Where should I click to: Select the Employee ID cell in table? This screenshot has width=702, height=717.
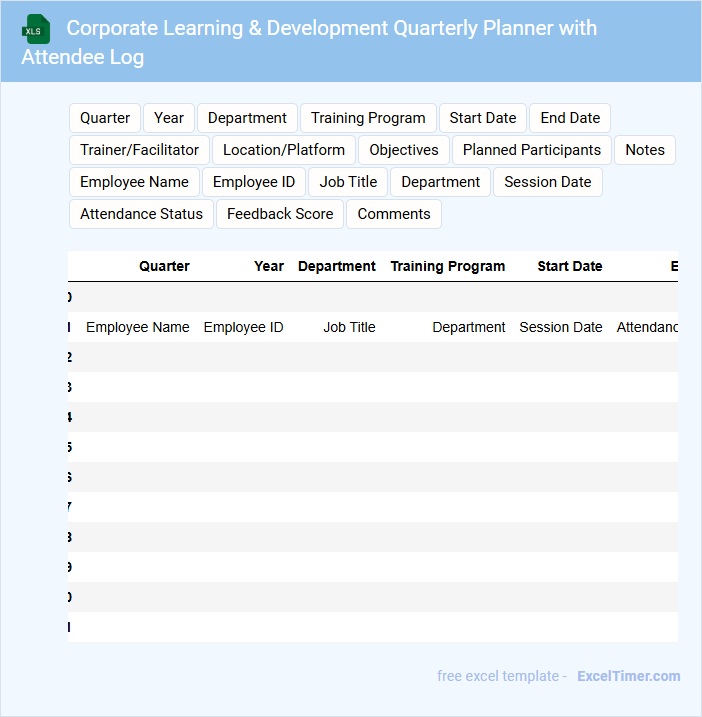[x=243, y=327]
